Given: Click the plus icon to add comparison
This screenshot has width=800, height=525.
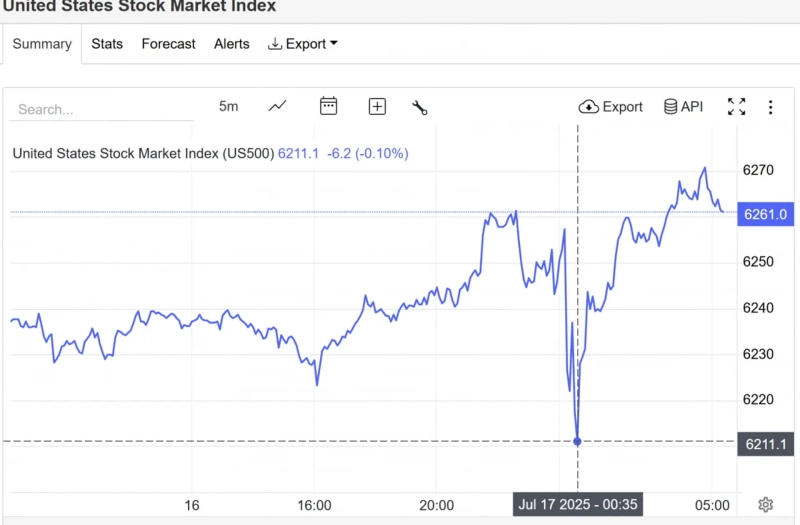Looking at the screenshot, I should (x=377, y=106).
